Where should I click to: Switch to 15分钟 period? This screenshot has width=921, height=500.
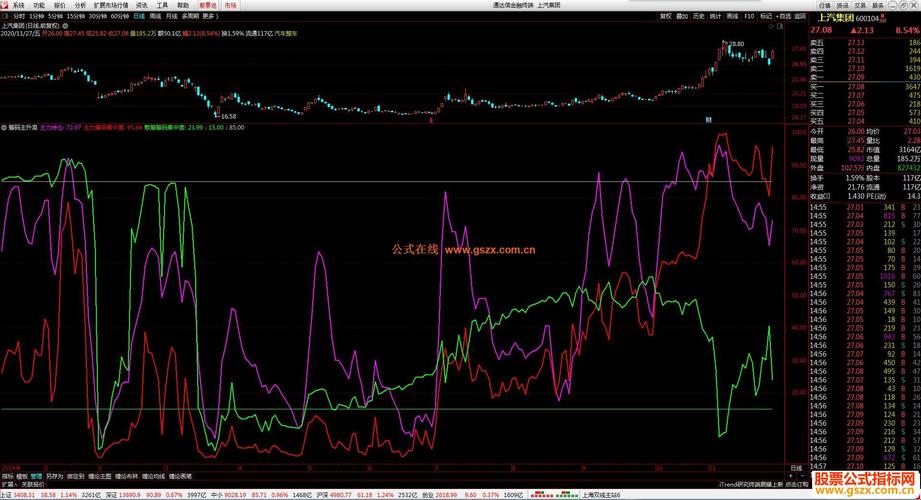click(76, 16)
